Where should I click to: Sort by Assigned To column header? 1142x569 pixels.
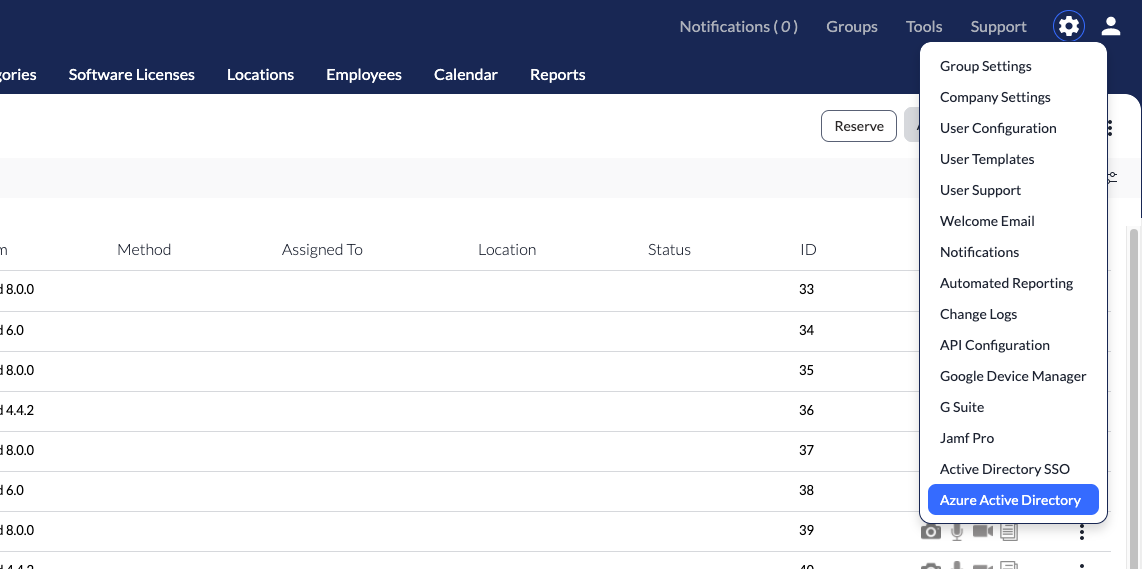coord(322,250)
